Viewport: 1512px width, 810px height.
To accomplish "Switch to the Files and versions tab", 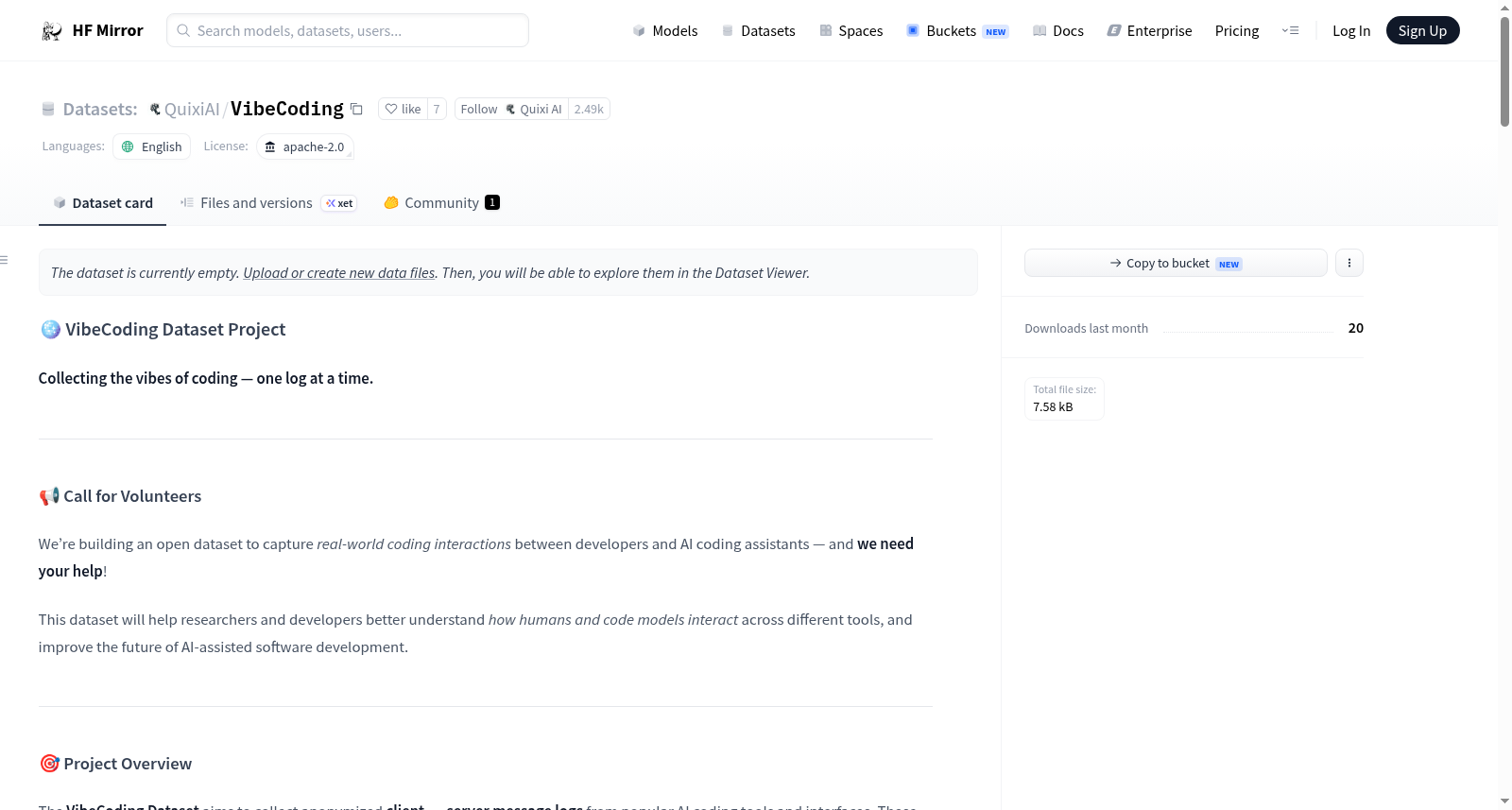I will [268, 202].
